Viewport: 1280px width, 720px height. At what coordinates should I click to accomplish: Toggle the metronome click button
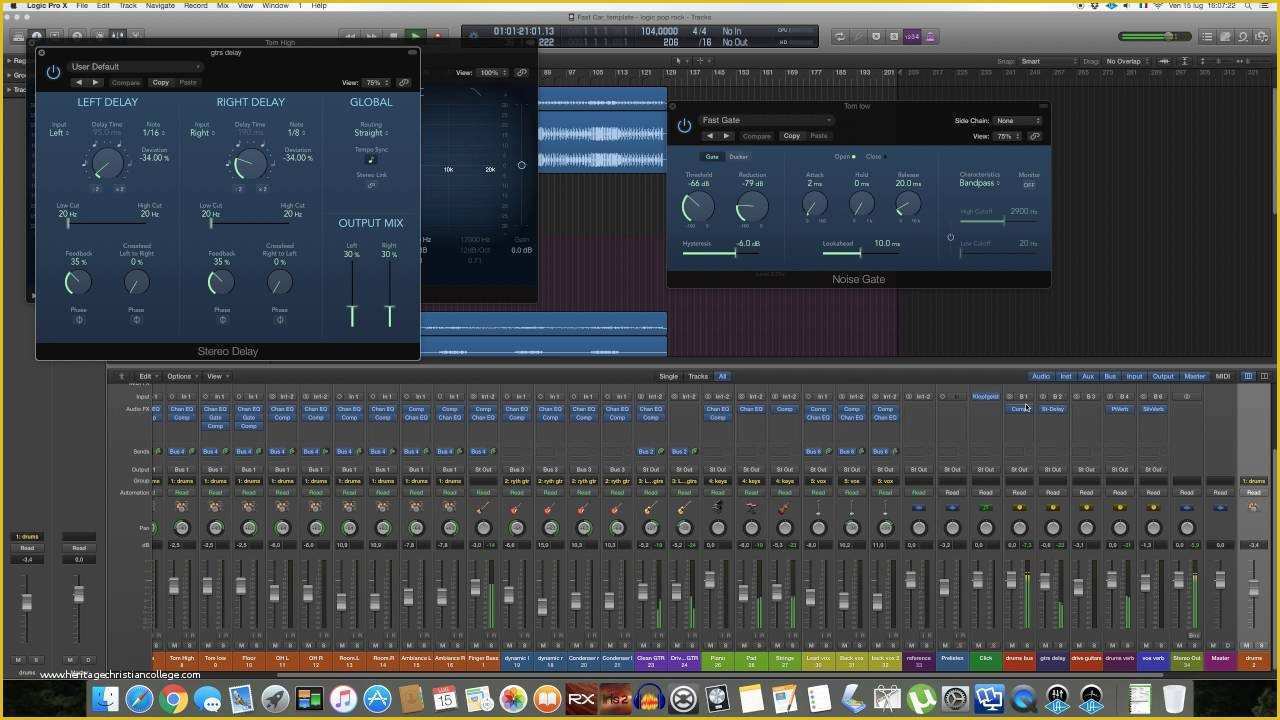(930, 37)
